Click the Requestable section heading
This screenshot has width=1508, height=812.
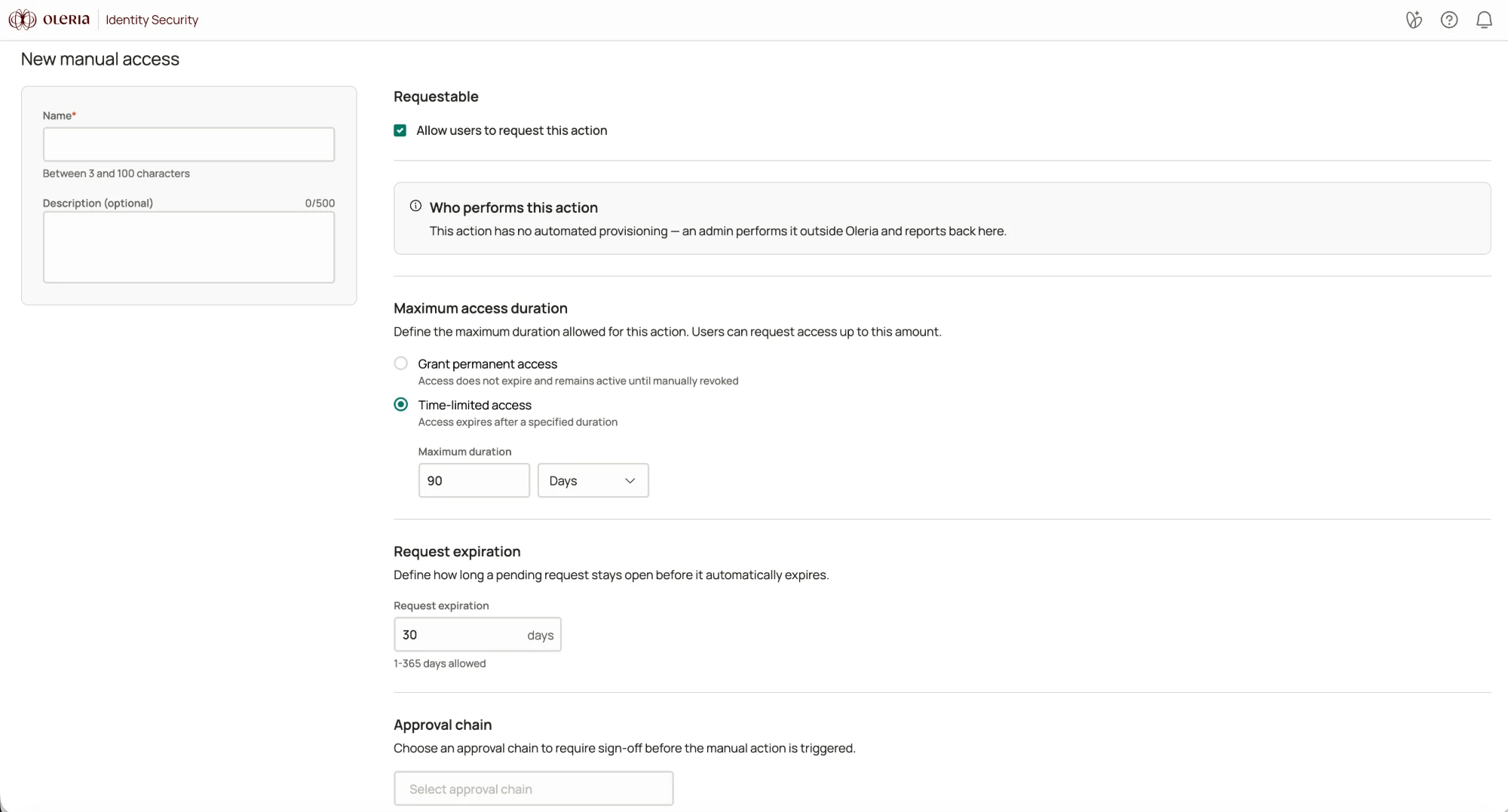click(436, 97)
